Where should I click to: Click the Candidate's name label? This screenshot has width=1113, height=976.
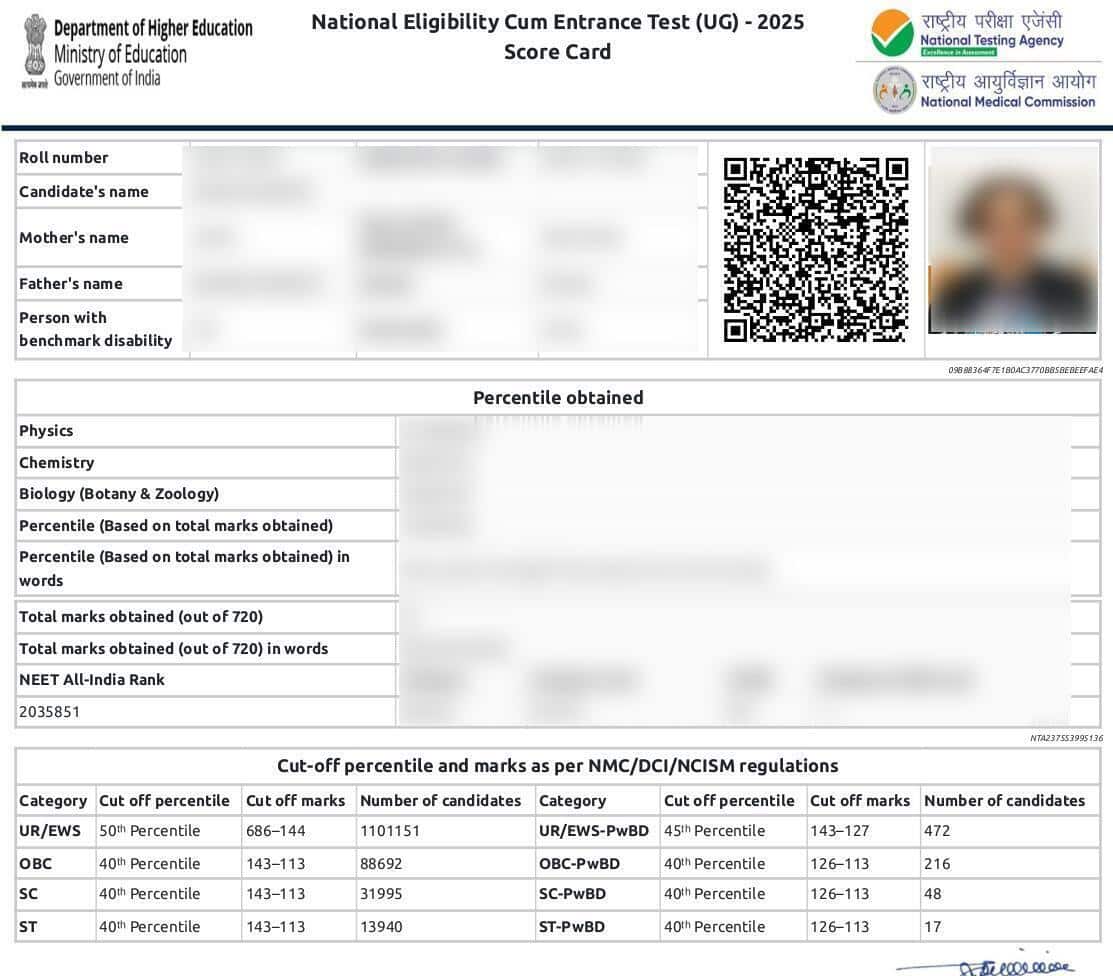(84, 192)
